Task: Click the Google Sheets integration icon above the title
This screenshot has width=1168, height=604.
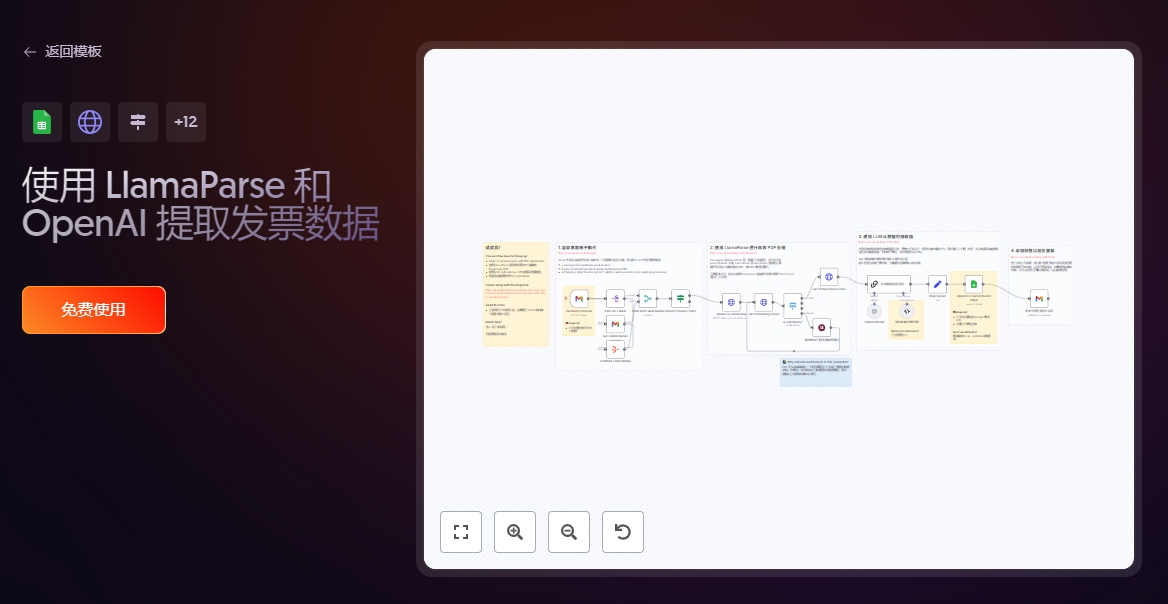Action: [42, 122]
